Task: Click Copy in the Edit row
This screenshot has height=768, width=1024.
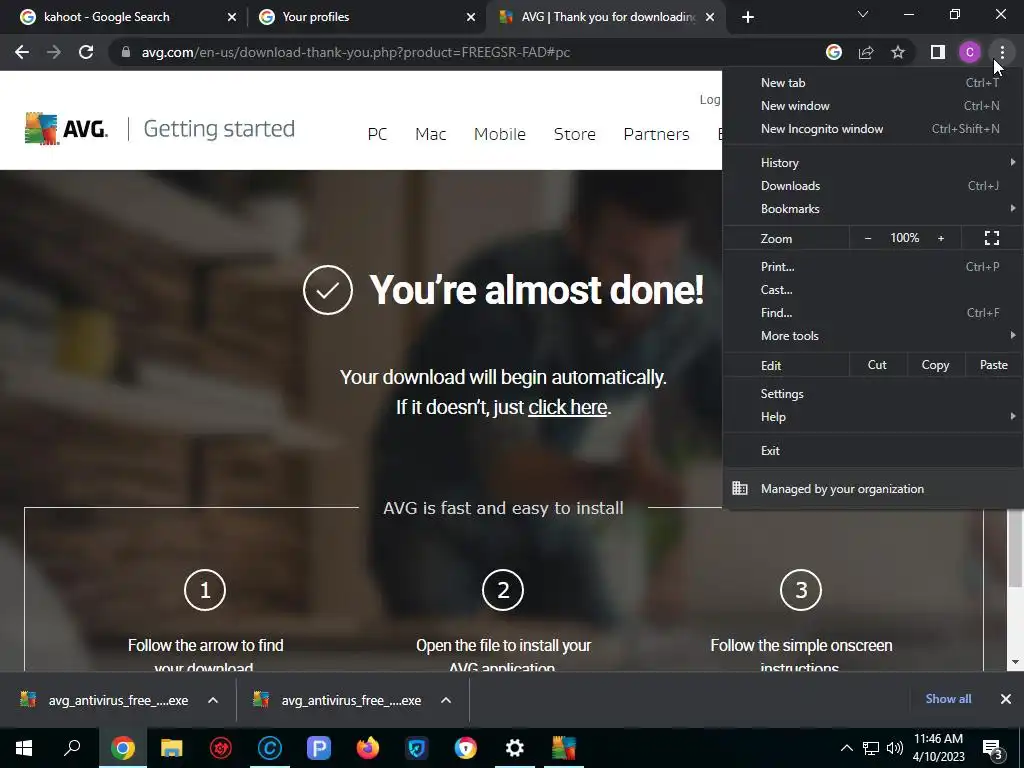Action: (935, 365)
